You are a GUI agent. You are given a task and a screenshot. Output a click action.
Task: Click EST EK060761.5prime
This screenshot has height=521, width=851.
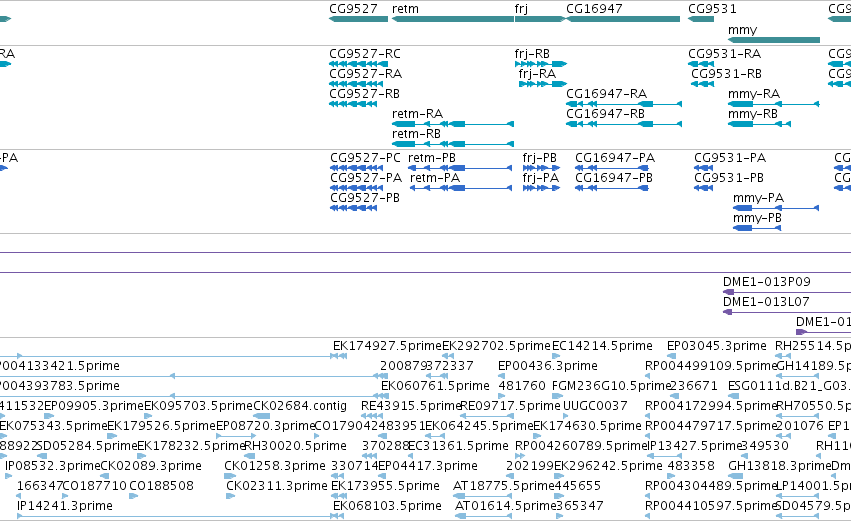tap(435, 386)
